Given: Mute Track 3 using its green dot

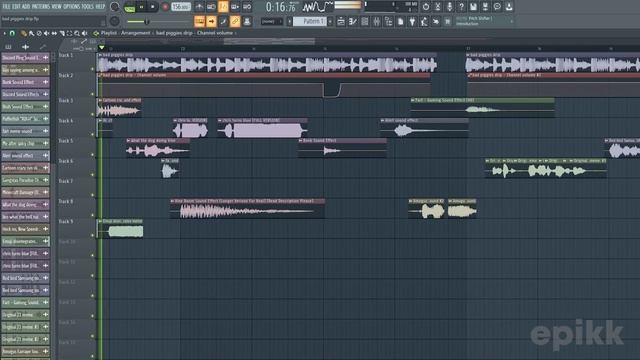Looking at the screenshot, I should click(93, 114).
